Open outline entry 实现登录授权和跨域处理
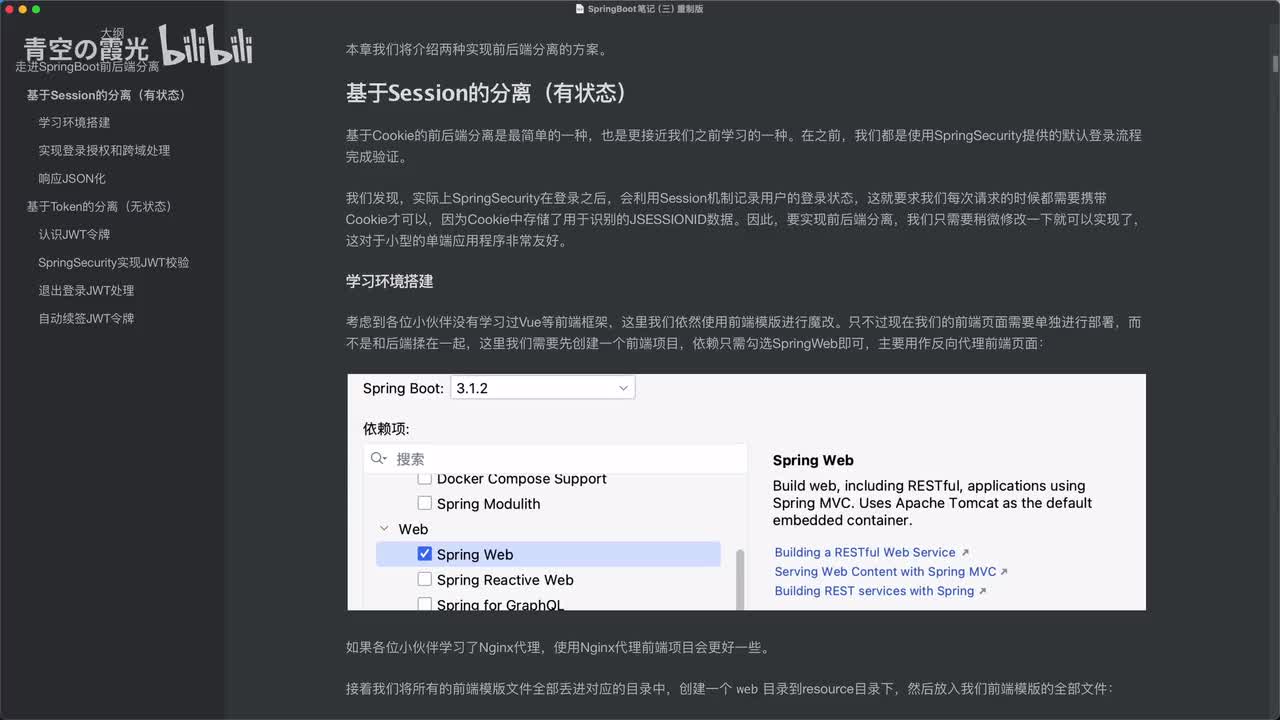Image resolution: width=1280 pixels, height=720 pixels. pyautogui.click(x=104, y=151)
